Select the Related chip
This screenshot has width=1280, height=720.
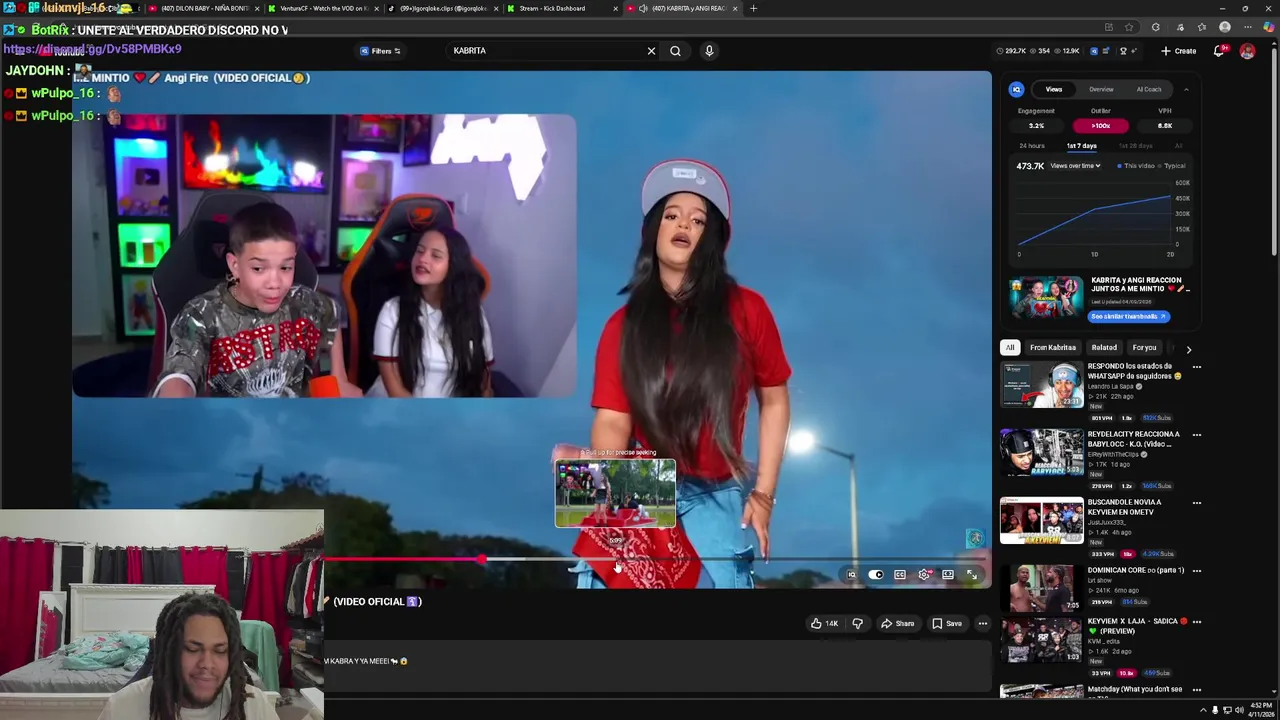1104,348
